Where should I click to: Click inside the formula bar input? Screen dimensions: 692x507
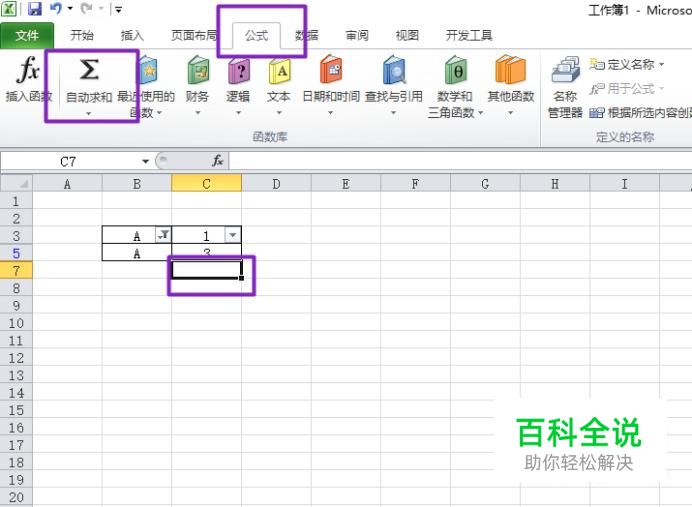pos(460,161)
